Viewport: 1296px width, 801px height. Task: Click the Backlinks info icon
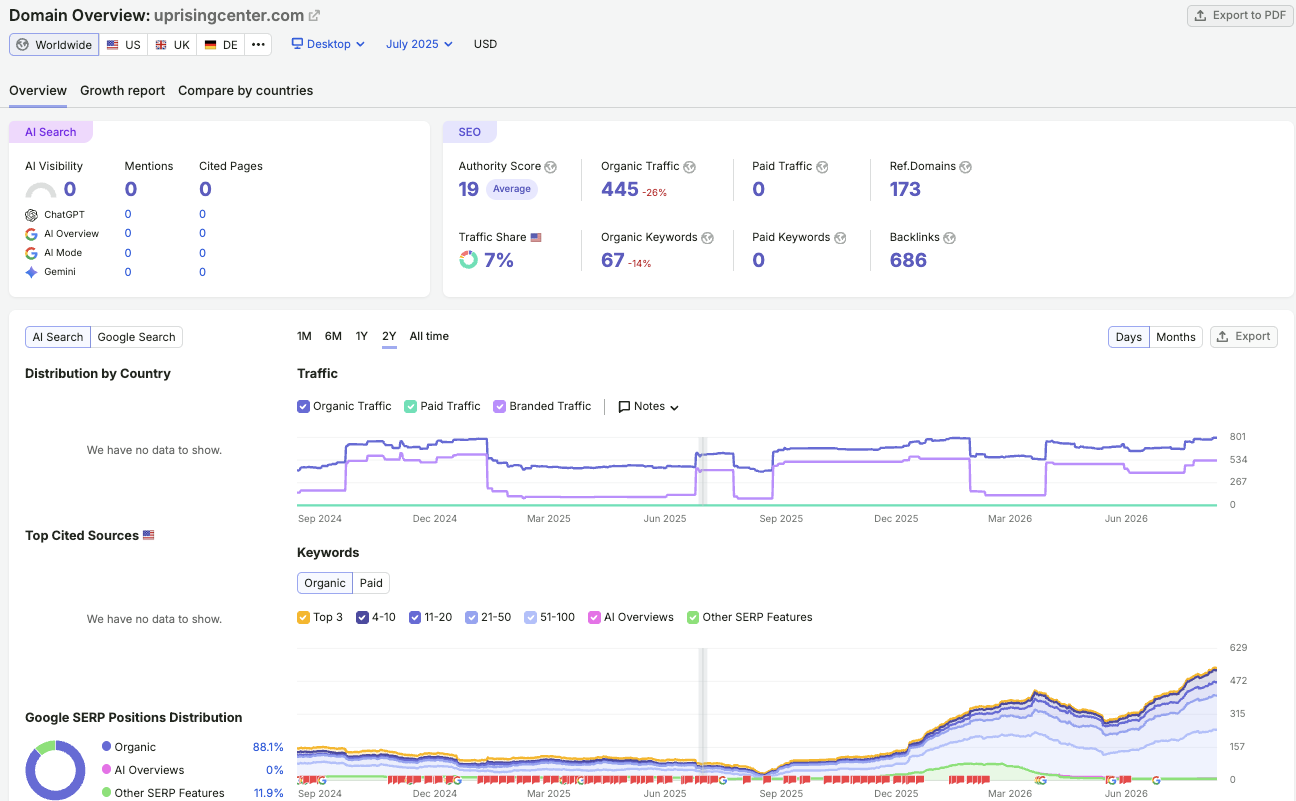[949, 238]
